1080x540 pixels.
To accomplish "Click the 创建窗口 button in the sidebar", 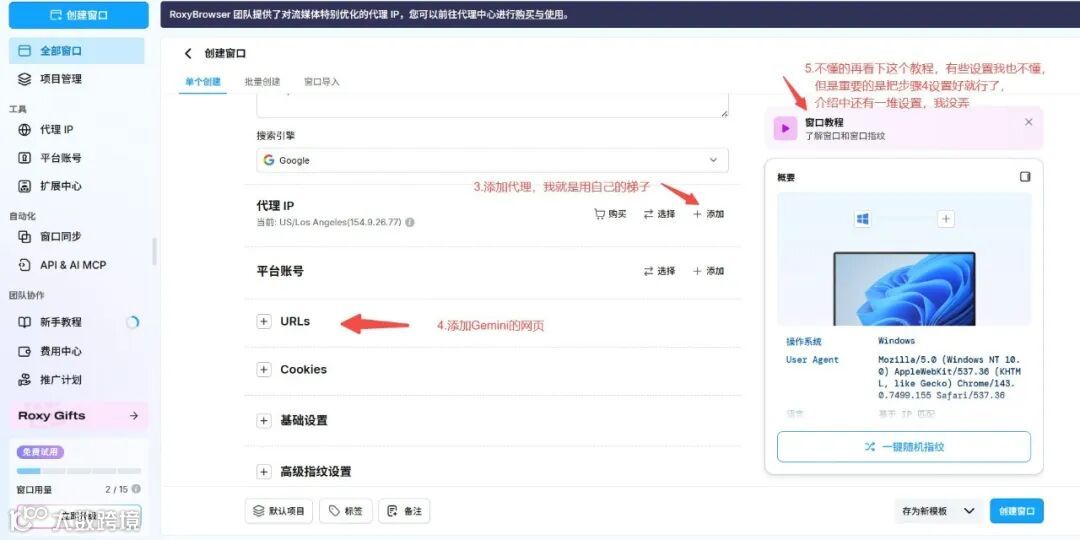I will click(x=79, y=14).
